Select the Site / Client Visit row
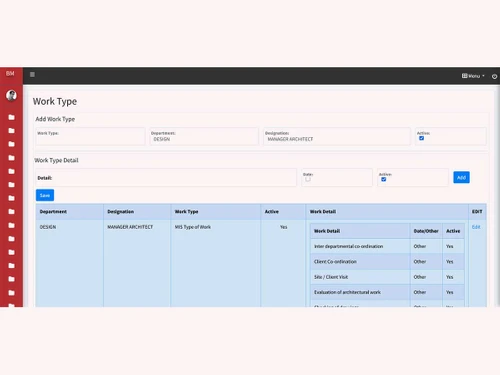Image resolution: width=500 pixels, height=375 pixels. click(387, 277)
